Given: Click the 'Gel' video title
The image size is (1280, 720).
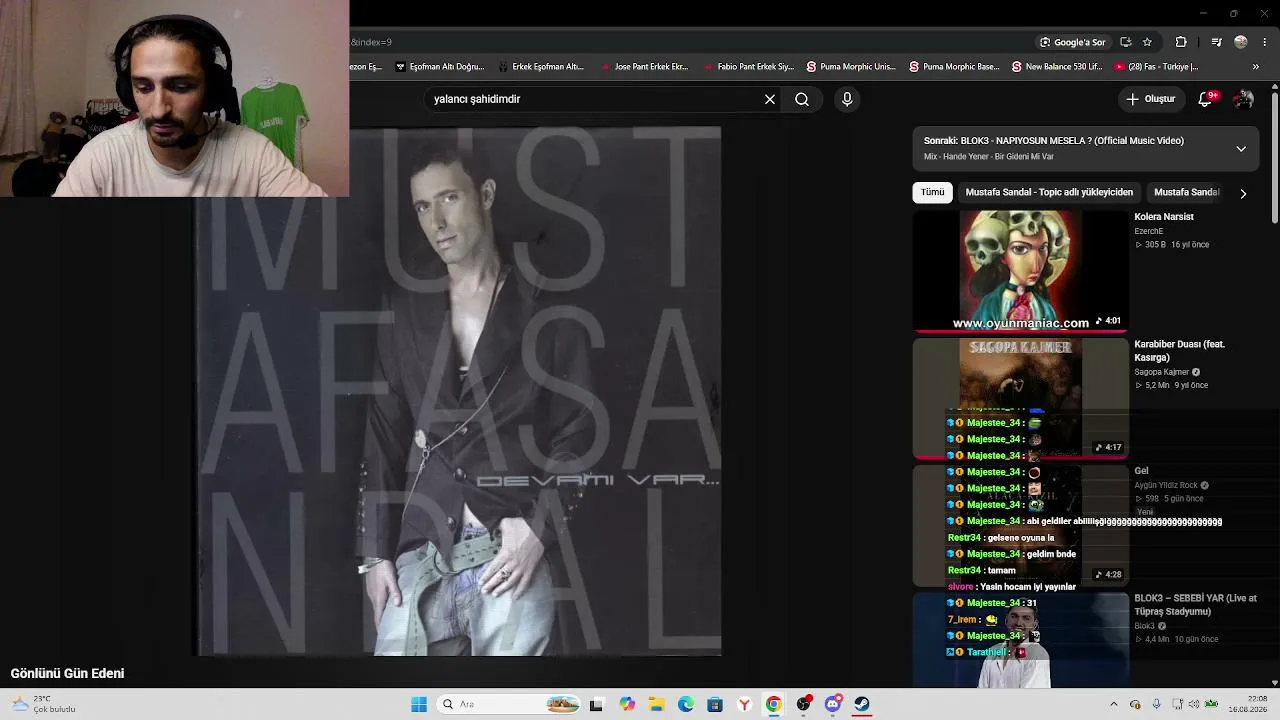Looking at the screenshot, I should (1141, 471).
